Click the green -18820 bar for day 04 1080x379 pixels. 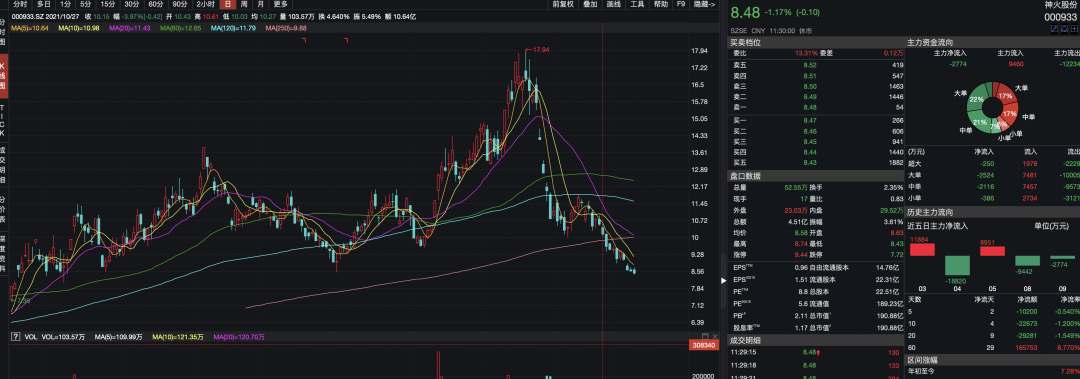point(958,266)
